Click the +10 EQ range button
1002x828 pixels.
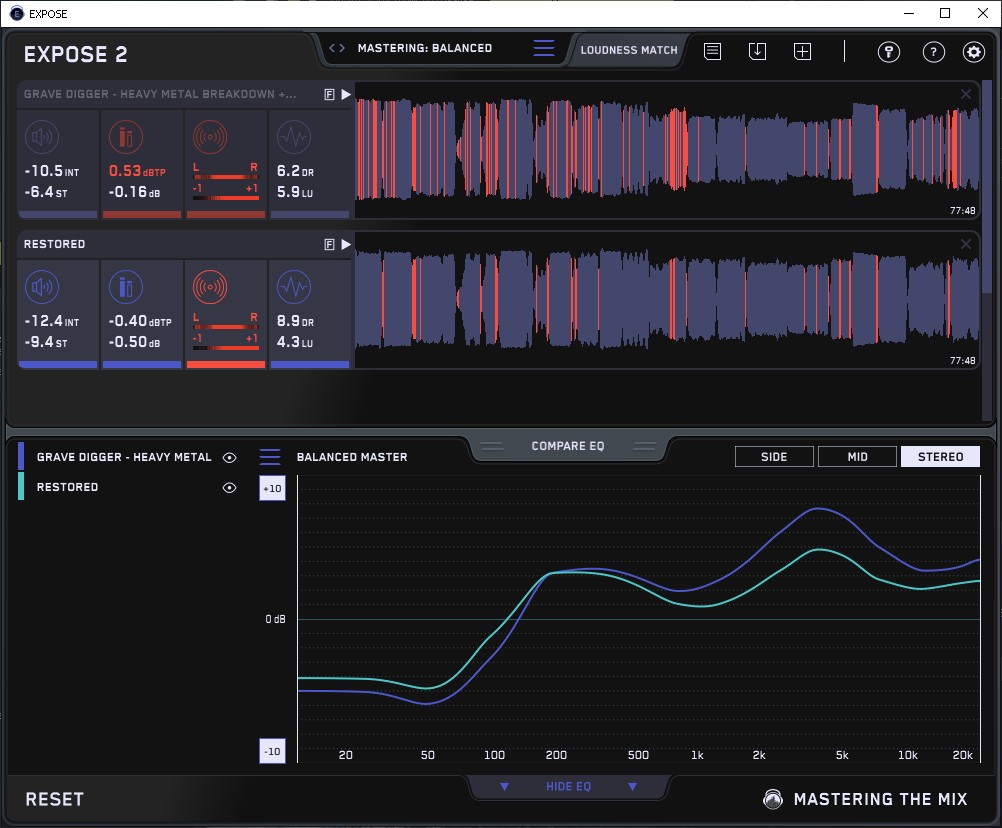point(272,488)
